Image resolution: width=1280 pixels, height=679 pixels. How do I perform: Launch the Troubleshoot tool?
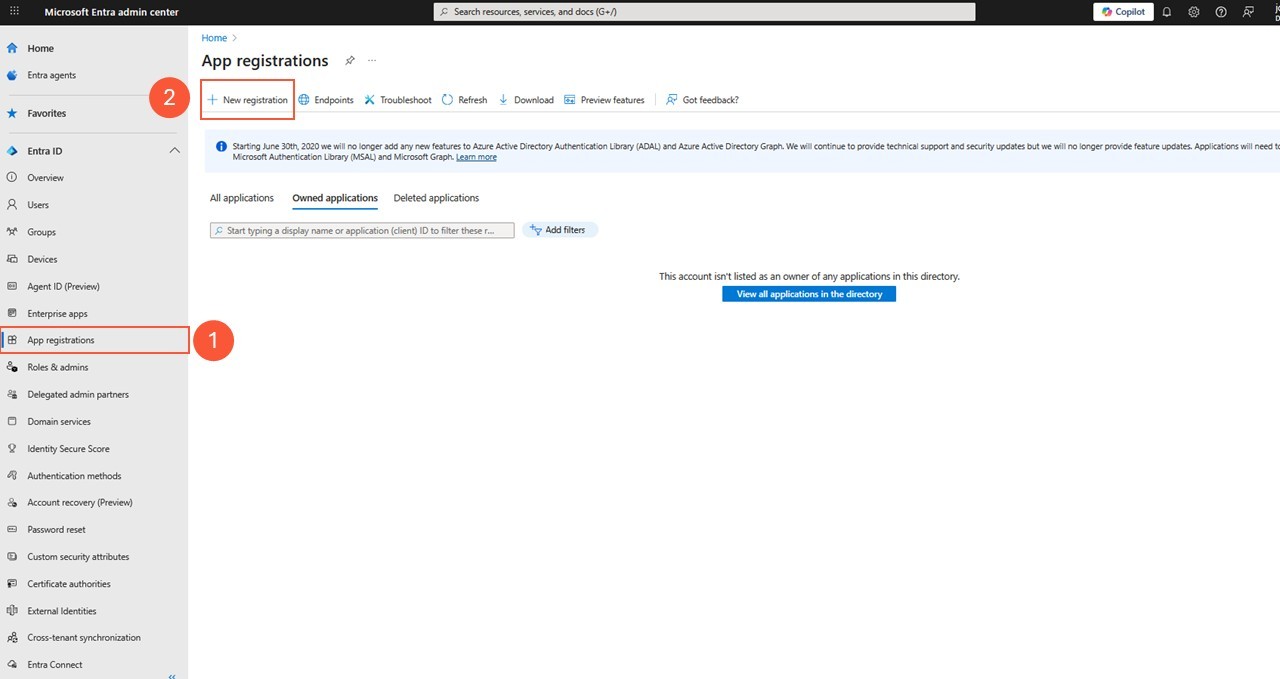(398, 99)
